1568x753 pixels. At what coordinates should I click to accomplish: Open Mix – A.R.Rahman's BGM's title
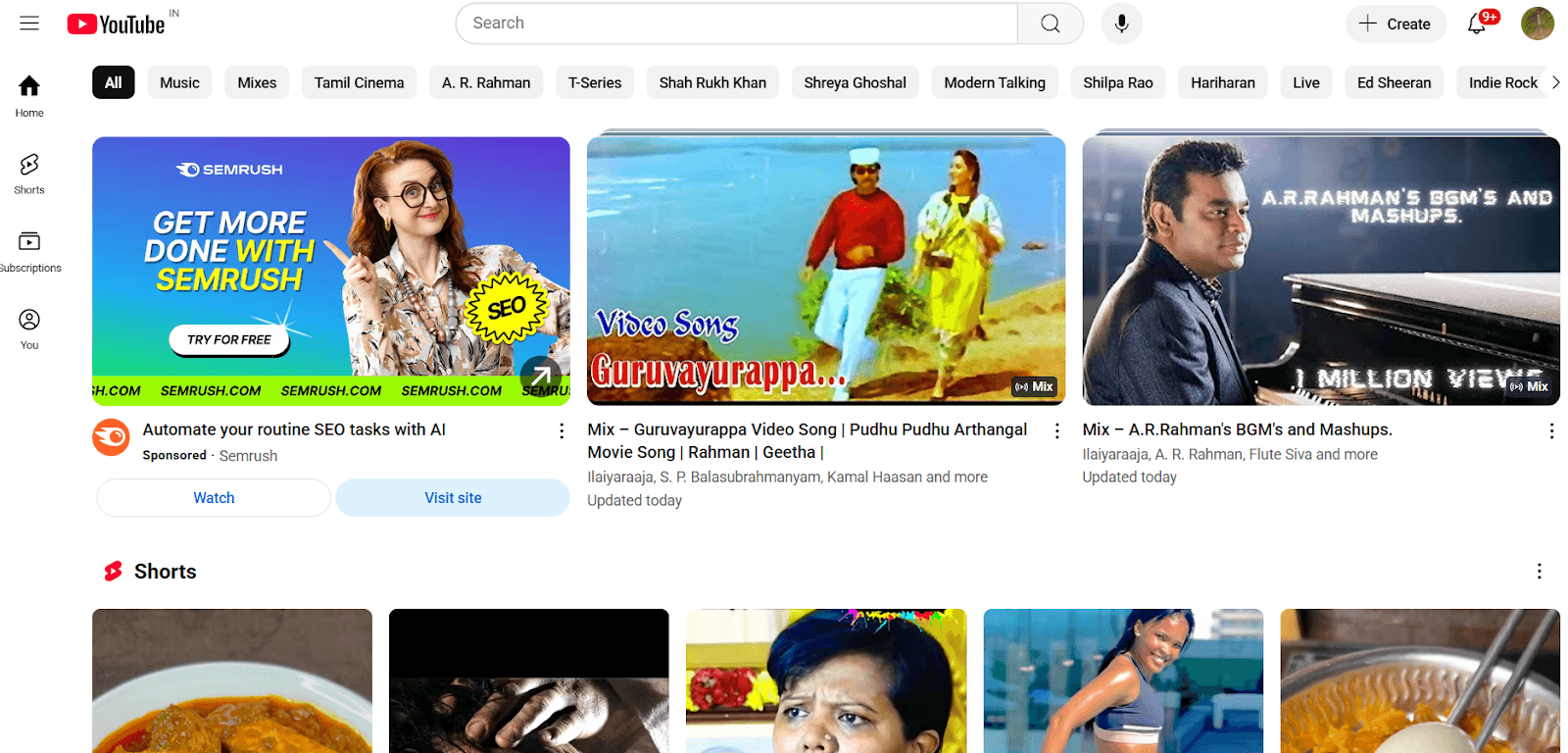[1238, 429]
